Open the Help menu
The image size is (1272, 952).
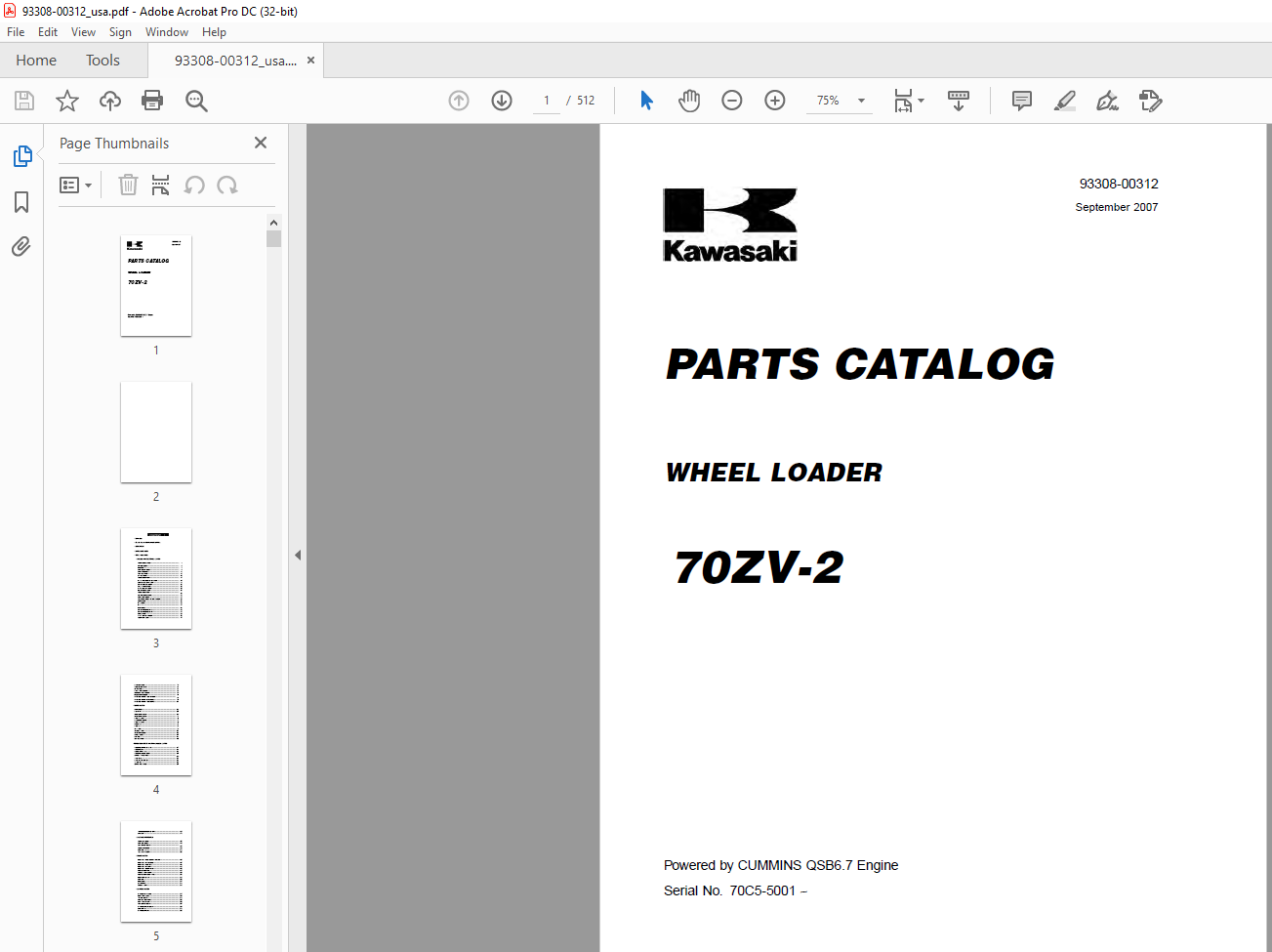[x=214, y=32]
